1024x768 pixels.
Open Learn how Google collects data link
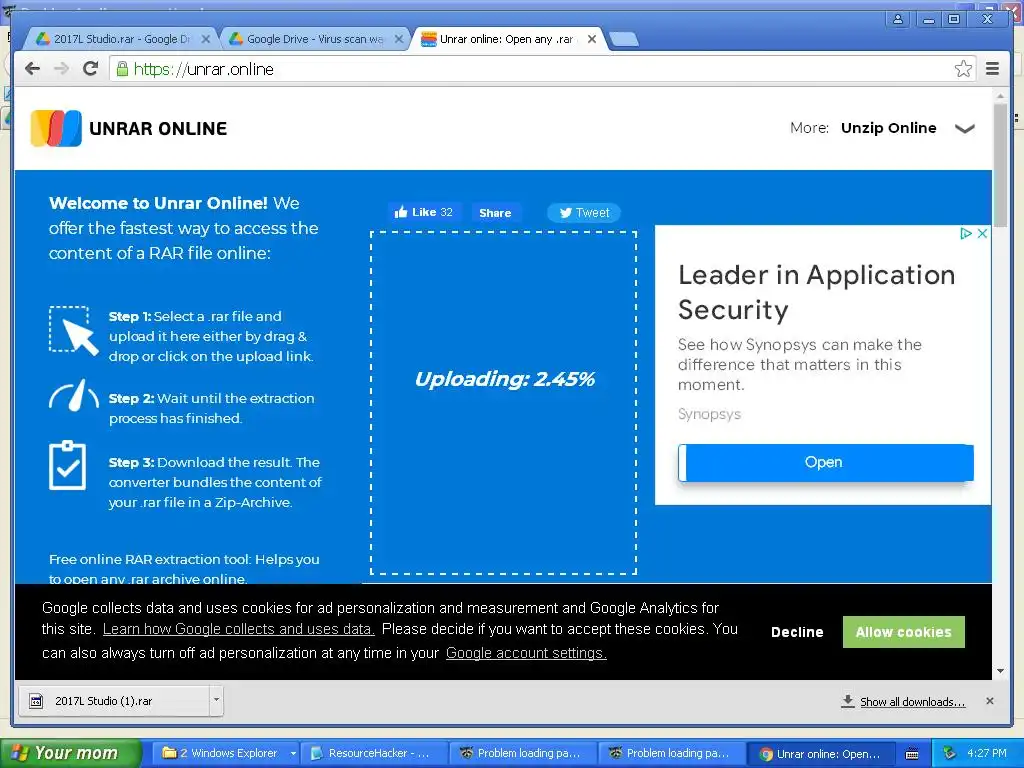238,629
